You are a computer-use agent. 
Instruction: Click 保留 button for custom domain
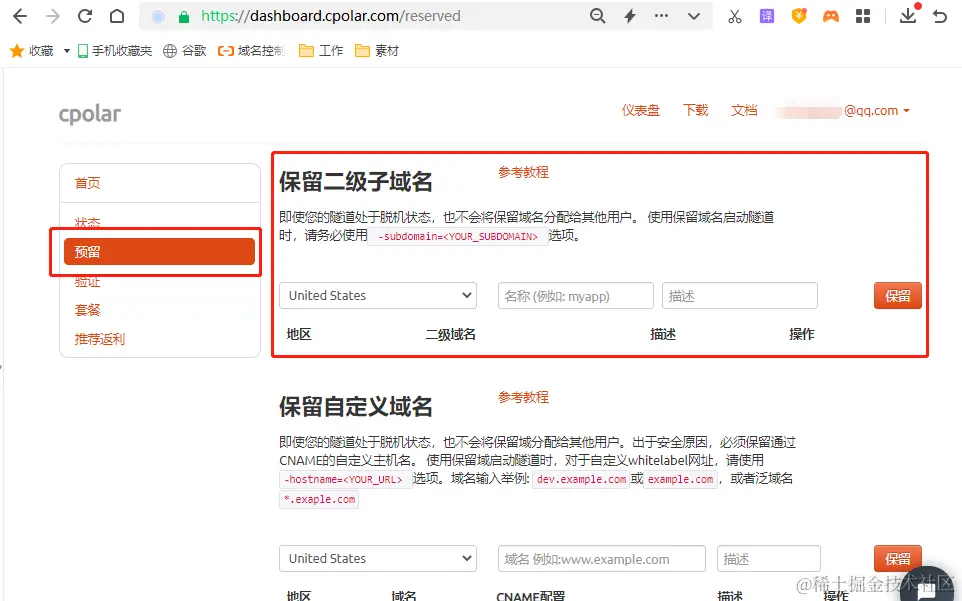(x=898, y=558)
